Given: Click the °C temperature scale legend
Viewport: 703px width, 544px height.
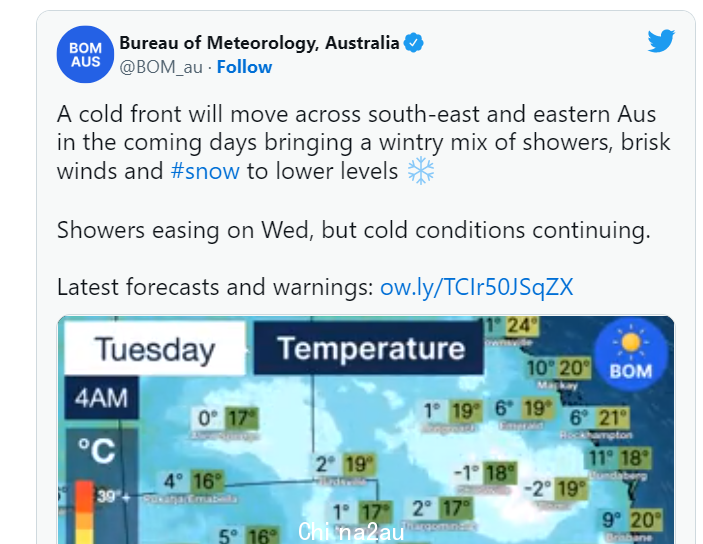Looking at the screenshot, I should (x=97, y=451).
